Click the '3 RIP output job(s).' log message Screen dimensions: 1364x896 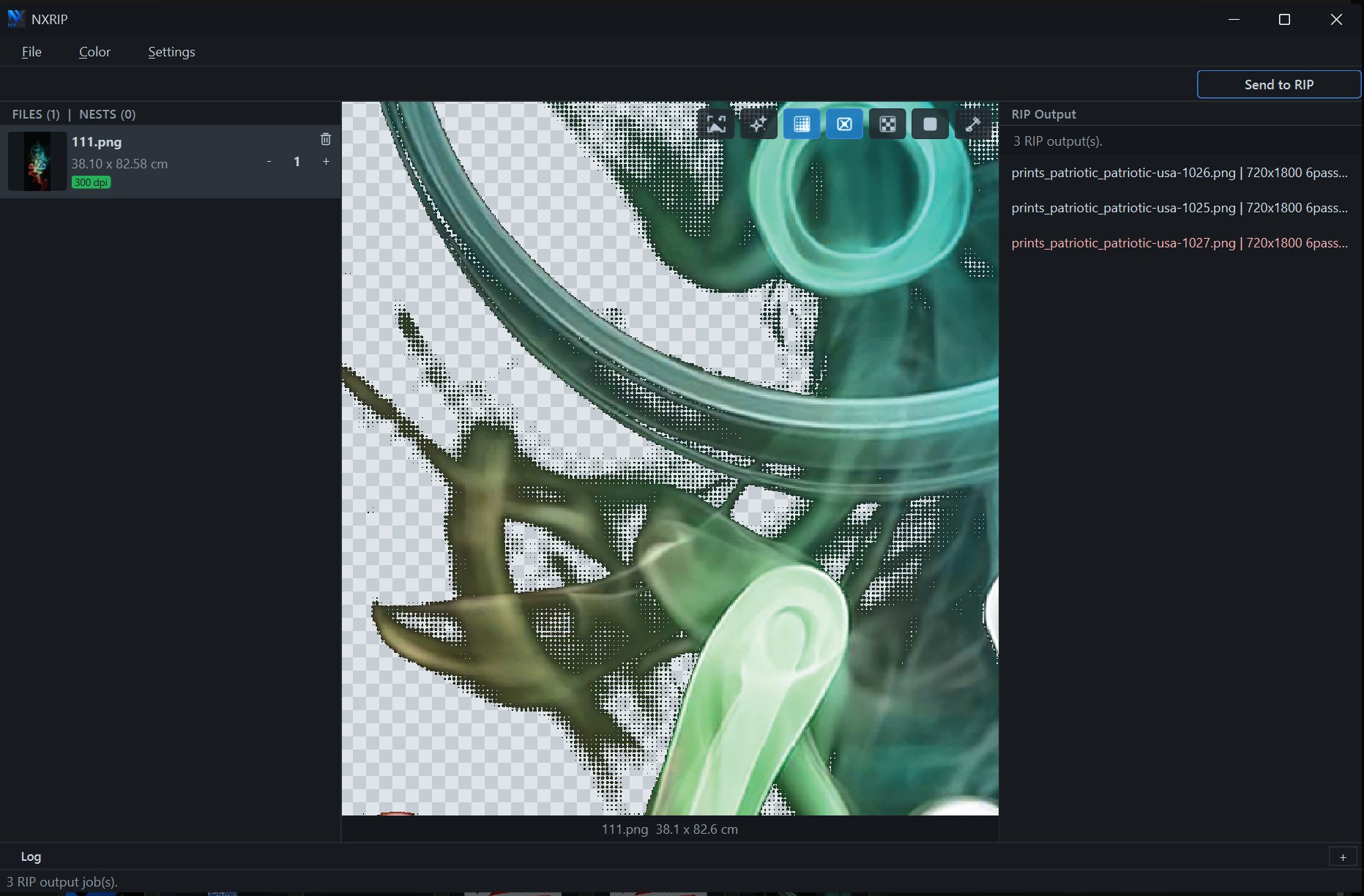pos(62,882)
